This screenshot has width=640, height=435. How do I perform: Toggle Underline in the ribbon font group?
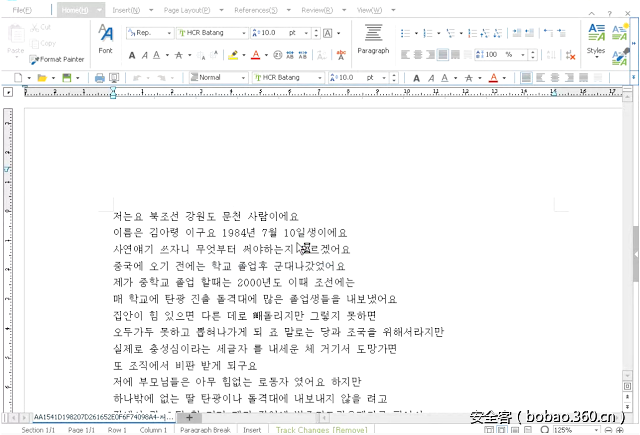(157, 55)
